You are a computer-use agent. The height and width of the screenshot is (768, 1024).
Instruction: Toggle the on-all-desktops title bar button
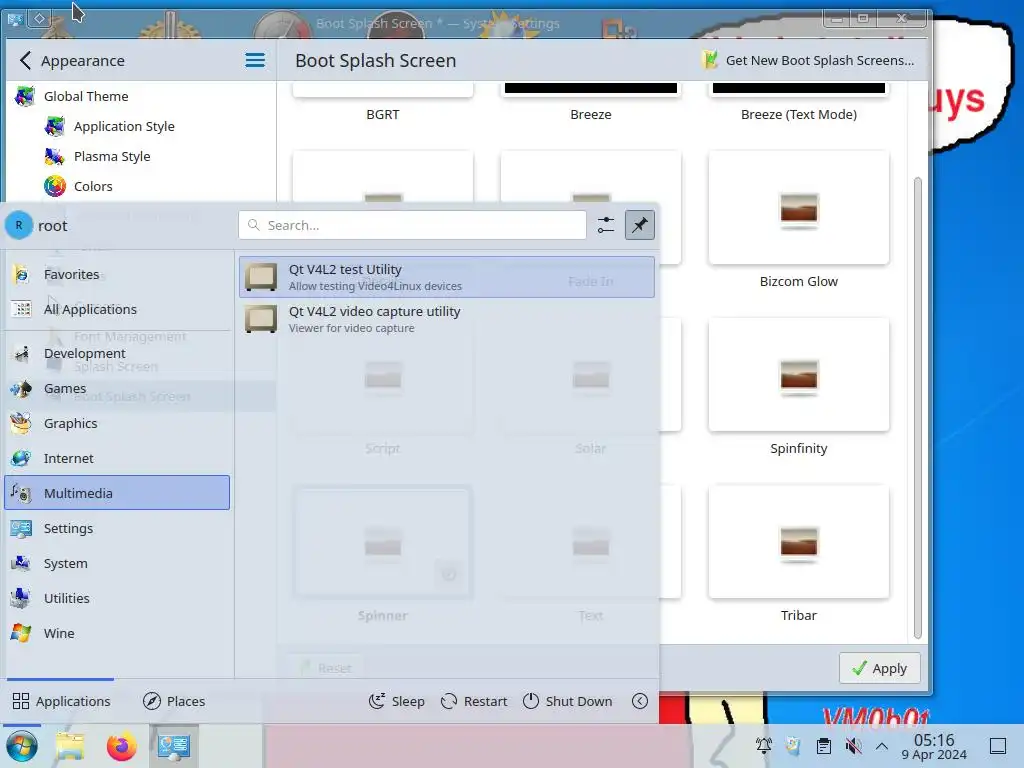39,19
